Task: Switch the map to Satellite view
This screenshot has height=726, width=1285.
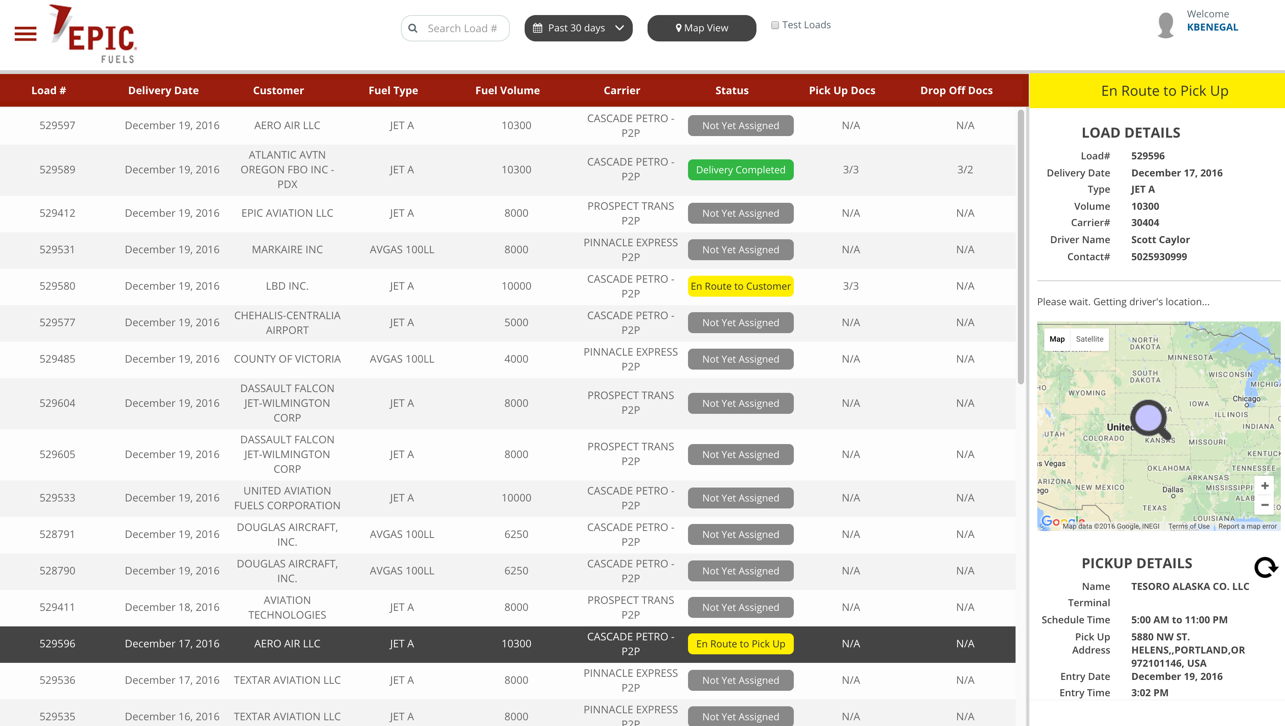Action: point(1090,339)
